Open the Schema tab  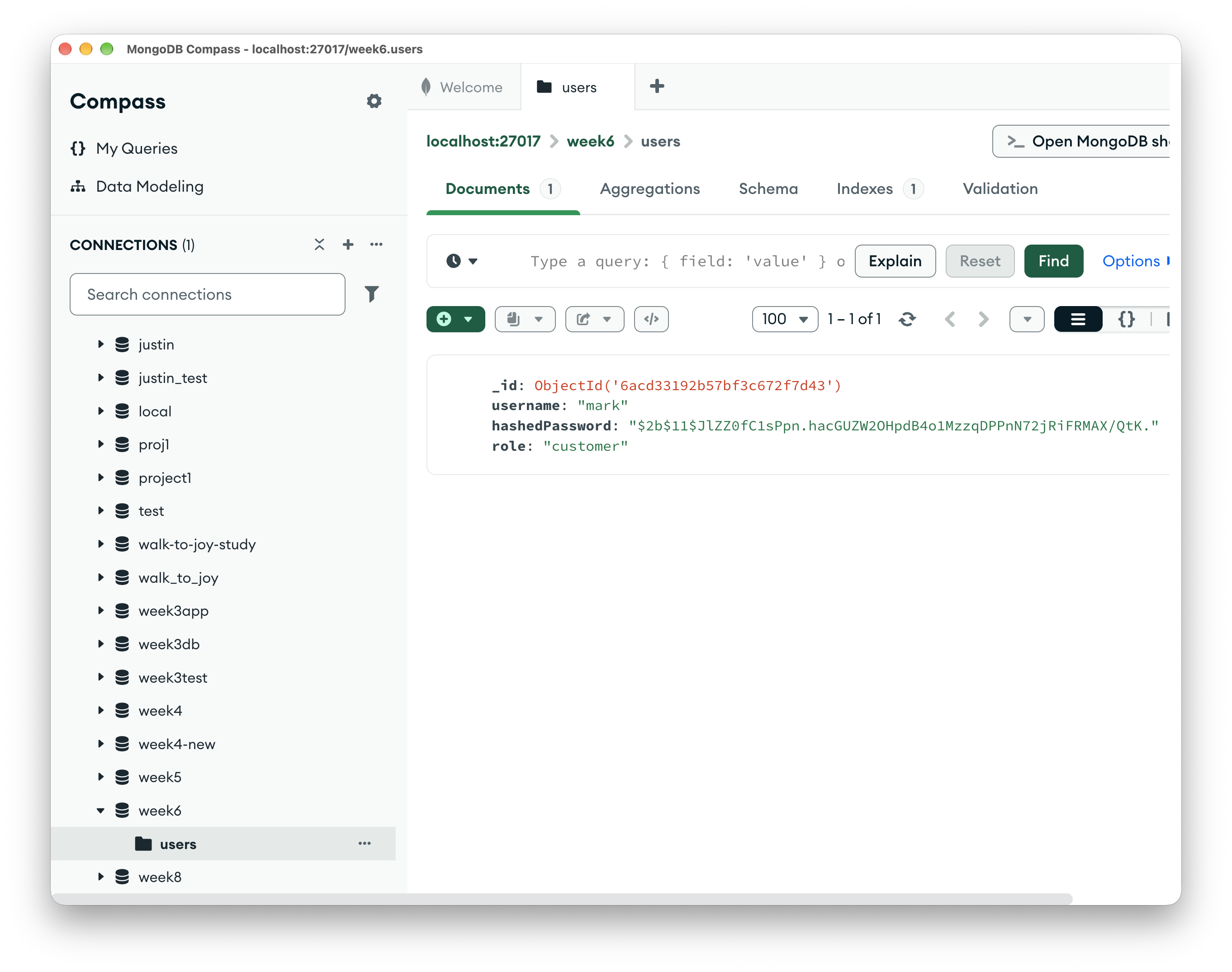click(768, 189)
